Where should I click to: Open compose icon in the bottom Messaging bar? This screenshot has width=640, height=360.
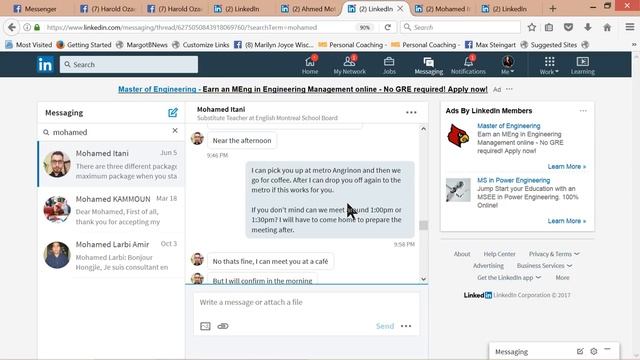580,351
